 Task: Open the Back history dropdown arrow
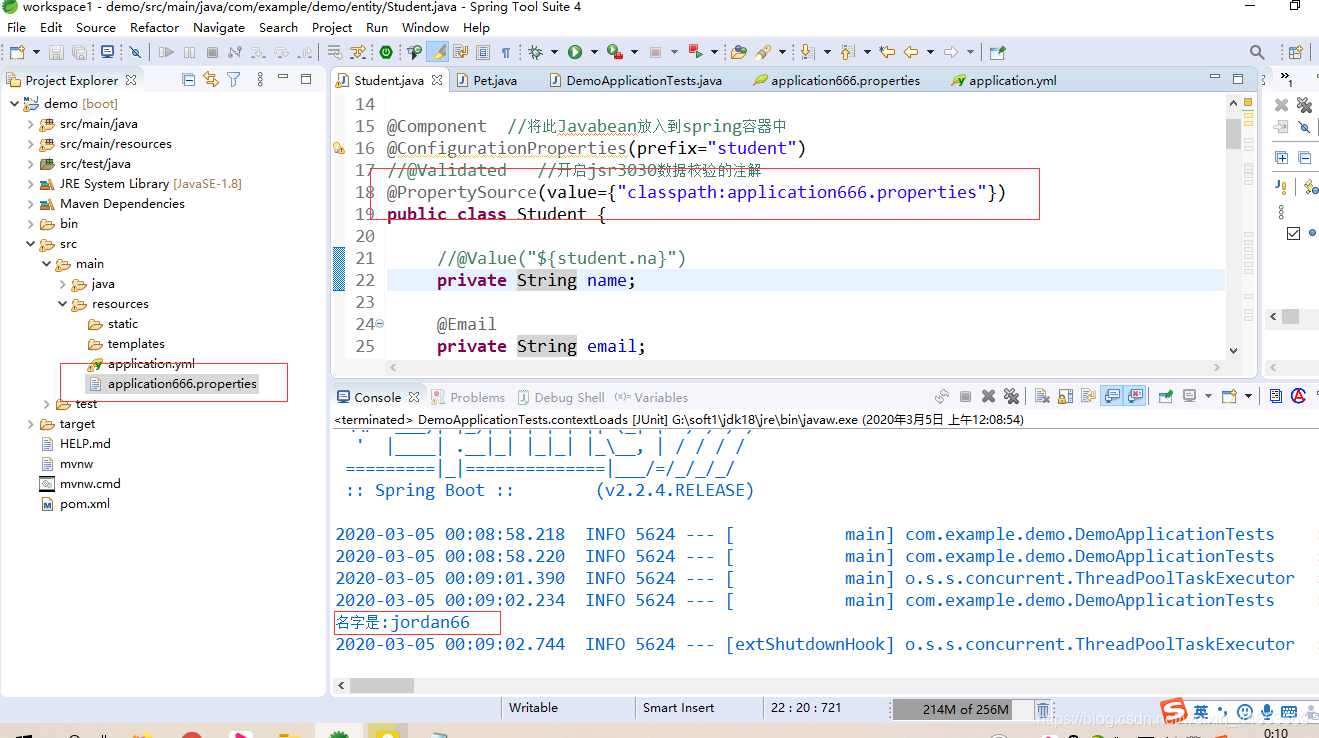930,52
